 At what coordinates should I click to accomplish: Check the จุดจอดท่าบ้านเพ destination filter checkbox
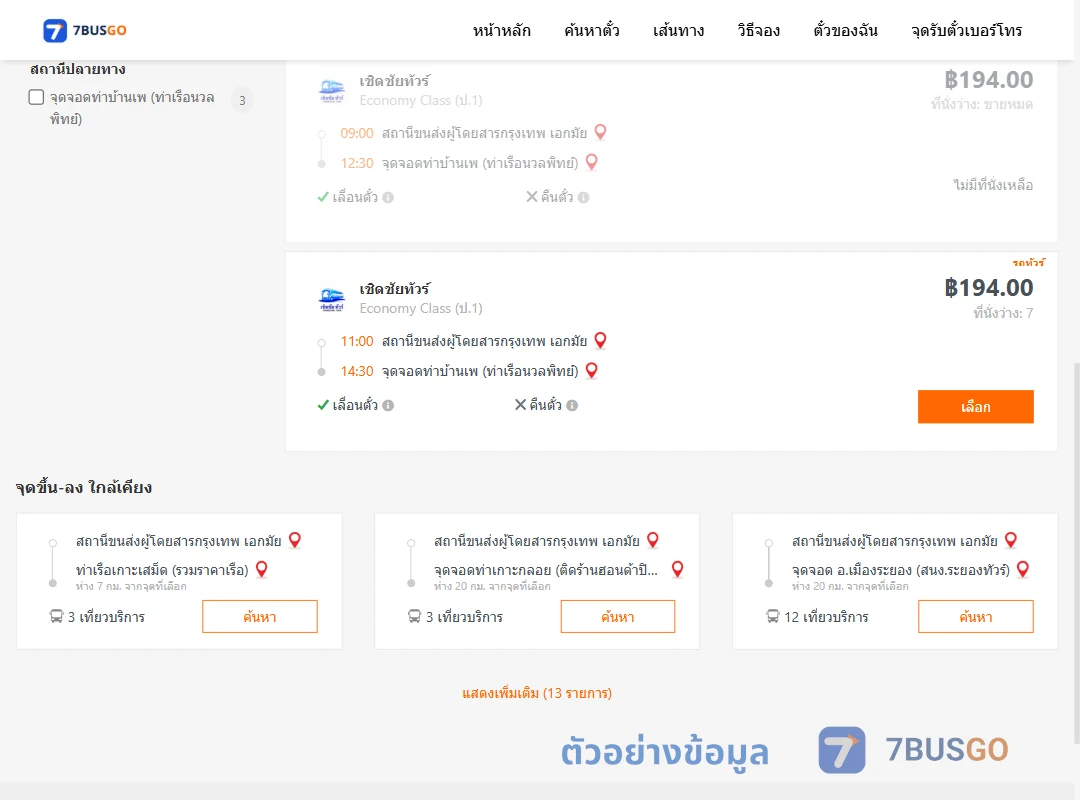[37, 97]
